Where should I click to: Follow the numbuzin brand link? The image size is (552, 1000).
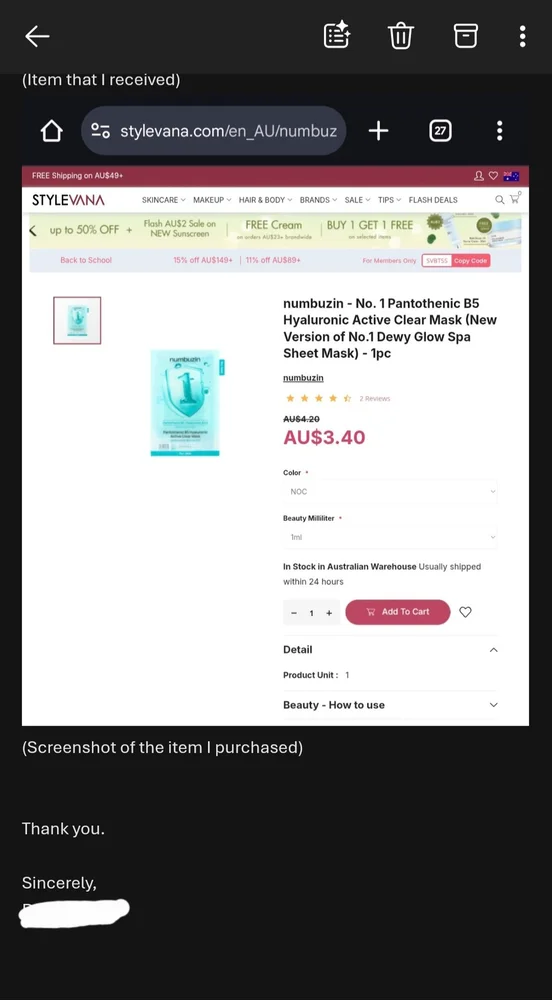(x=303, y=378)
